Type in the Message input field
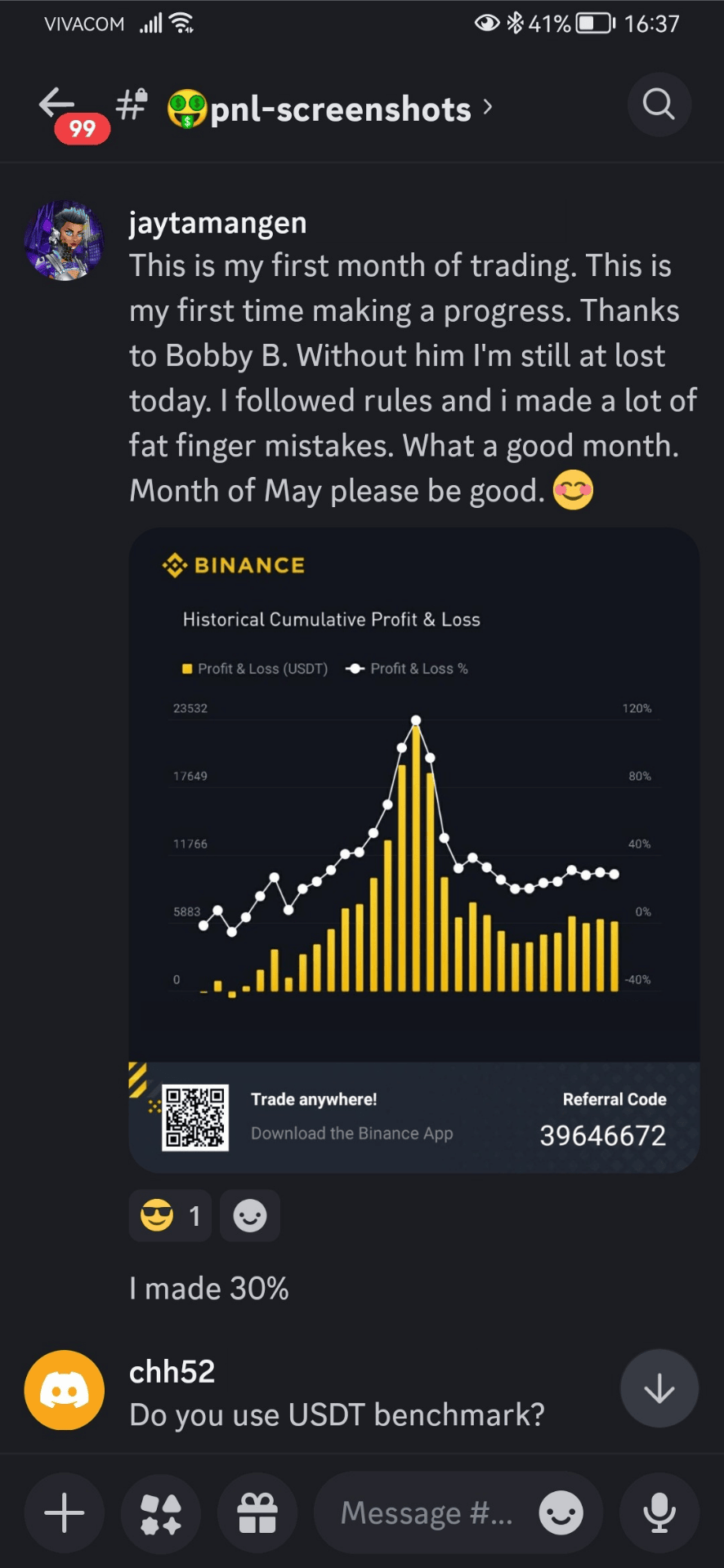Image resolution: width=724 pixels, height=1568 pixels. tap(427, 1513)
